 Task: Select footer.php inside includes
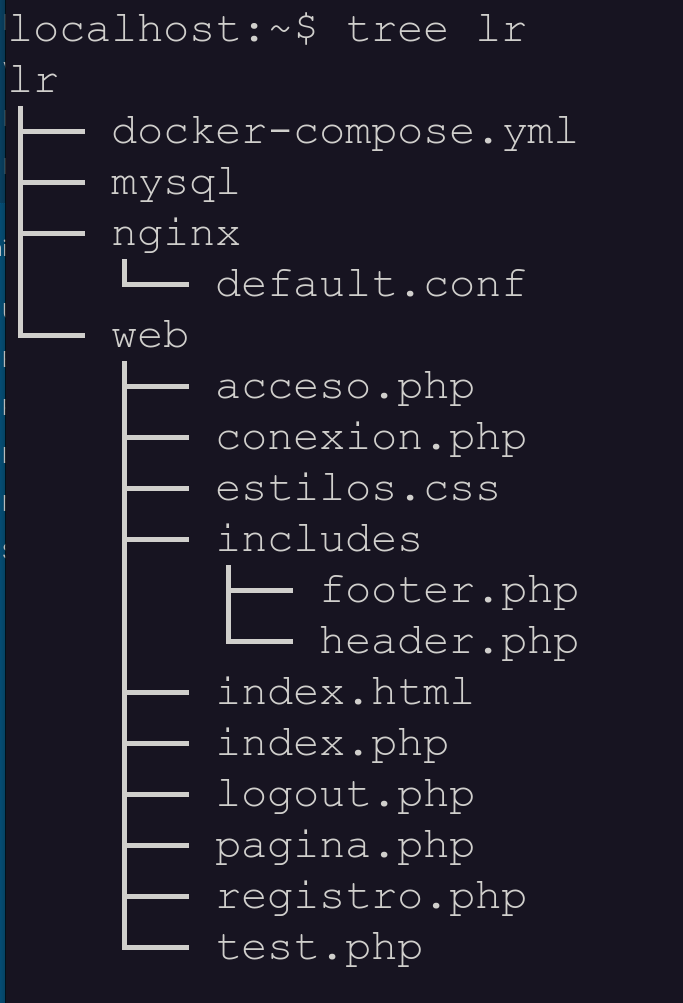point(449,591)
